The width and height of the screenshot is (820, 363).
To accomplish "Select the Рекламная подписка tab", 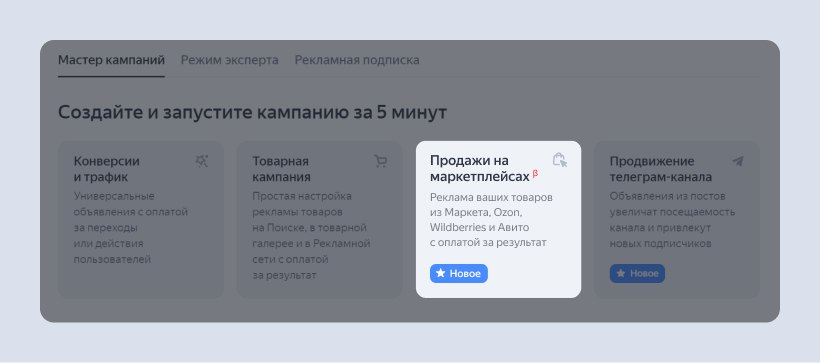I will pyautogui.click(x=357, y=60).
